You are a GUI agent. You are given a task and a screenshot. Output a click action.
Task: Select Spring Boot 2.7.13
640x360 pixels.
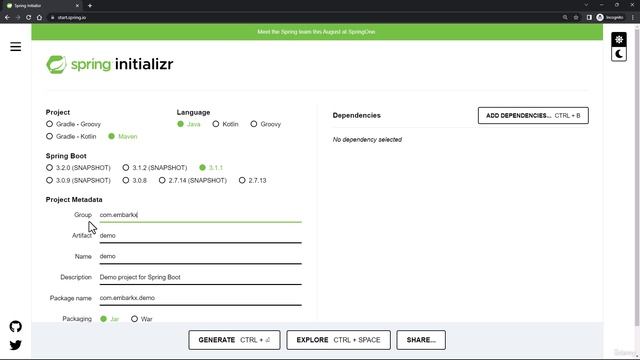253,180
